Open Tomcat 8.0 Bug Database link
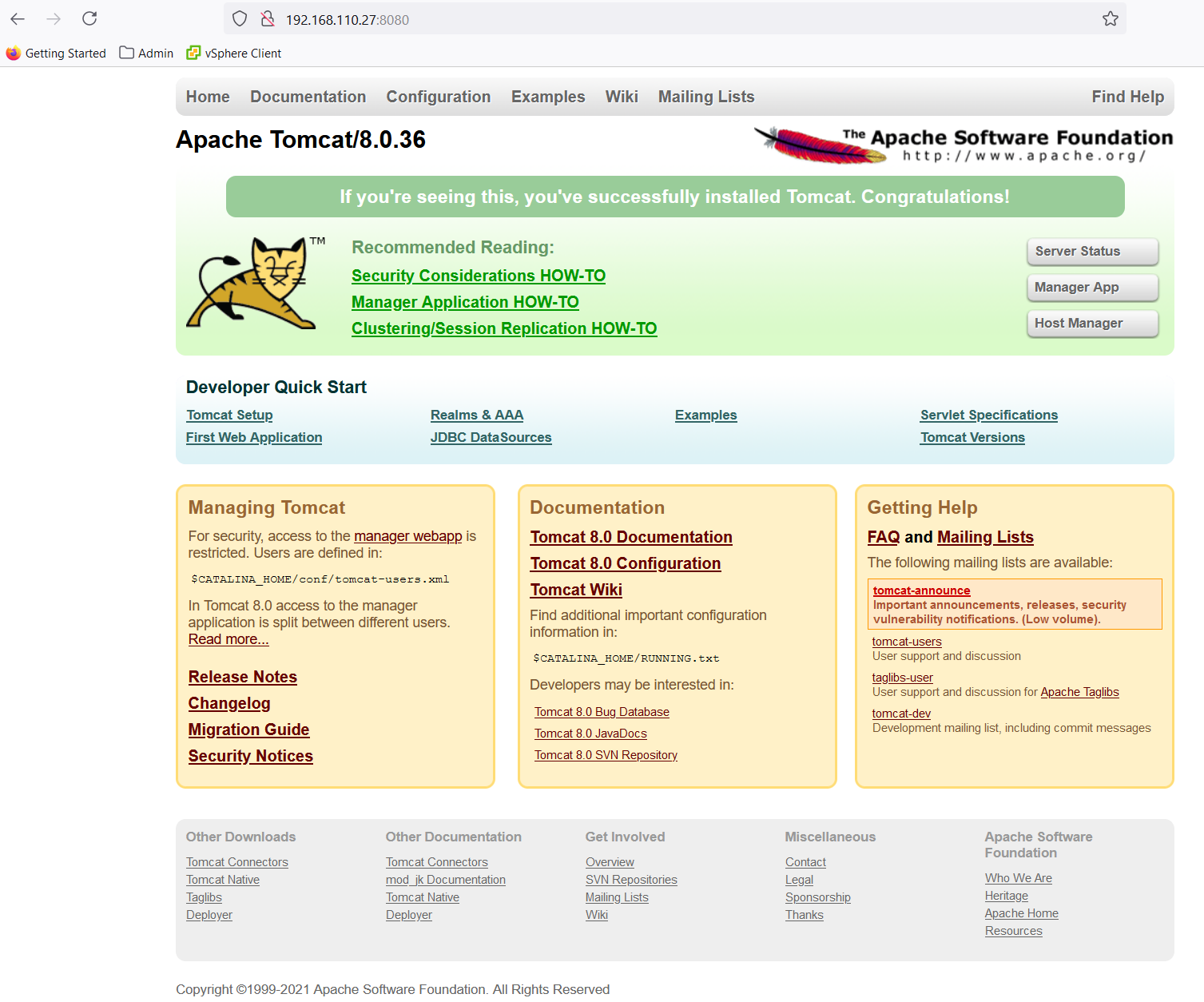 coord(602,712)
